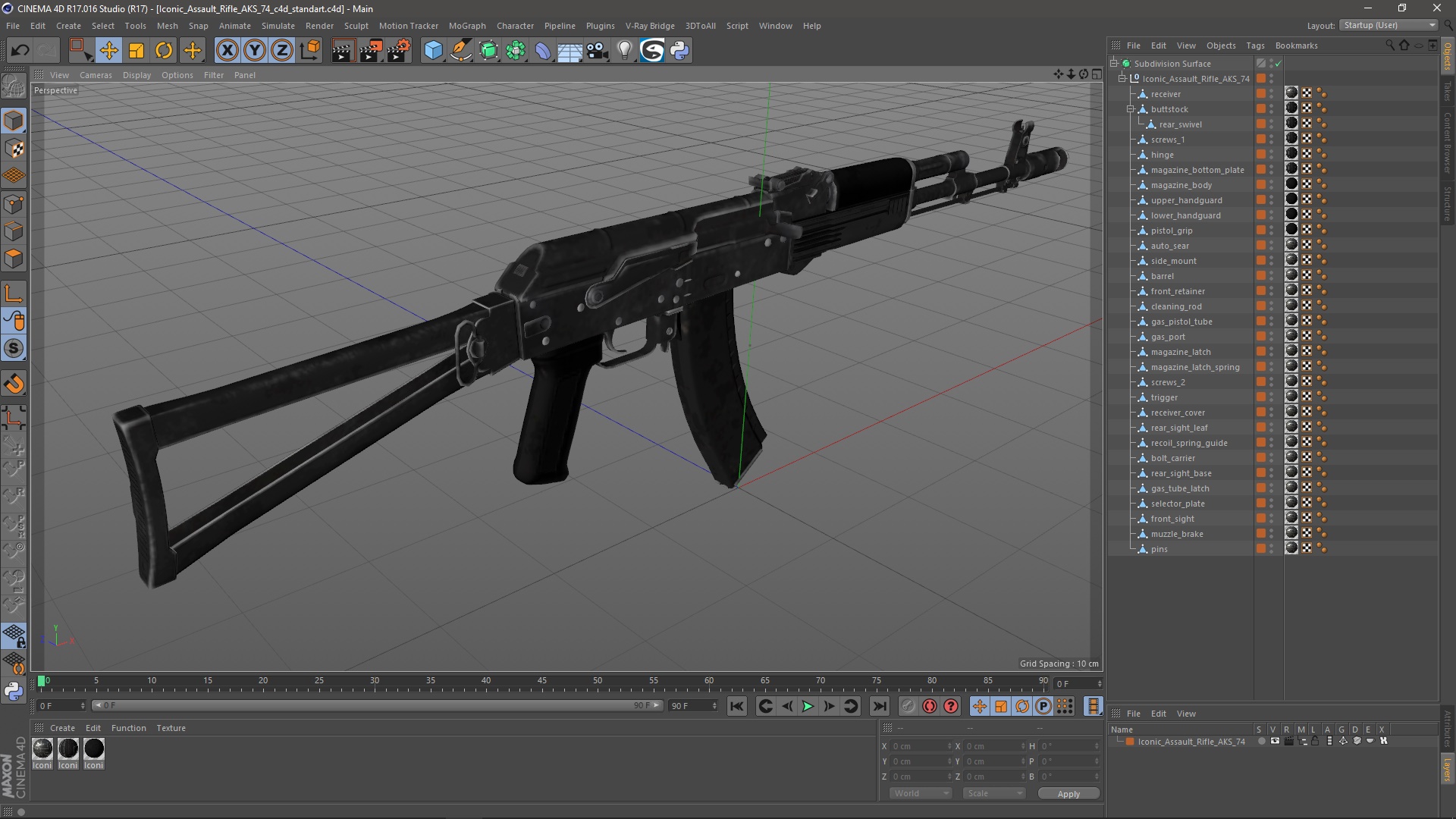
Task: Click Apply in coordinates panel
Action: pos(1068,794)
